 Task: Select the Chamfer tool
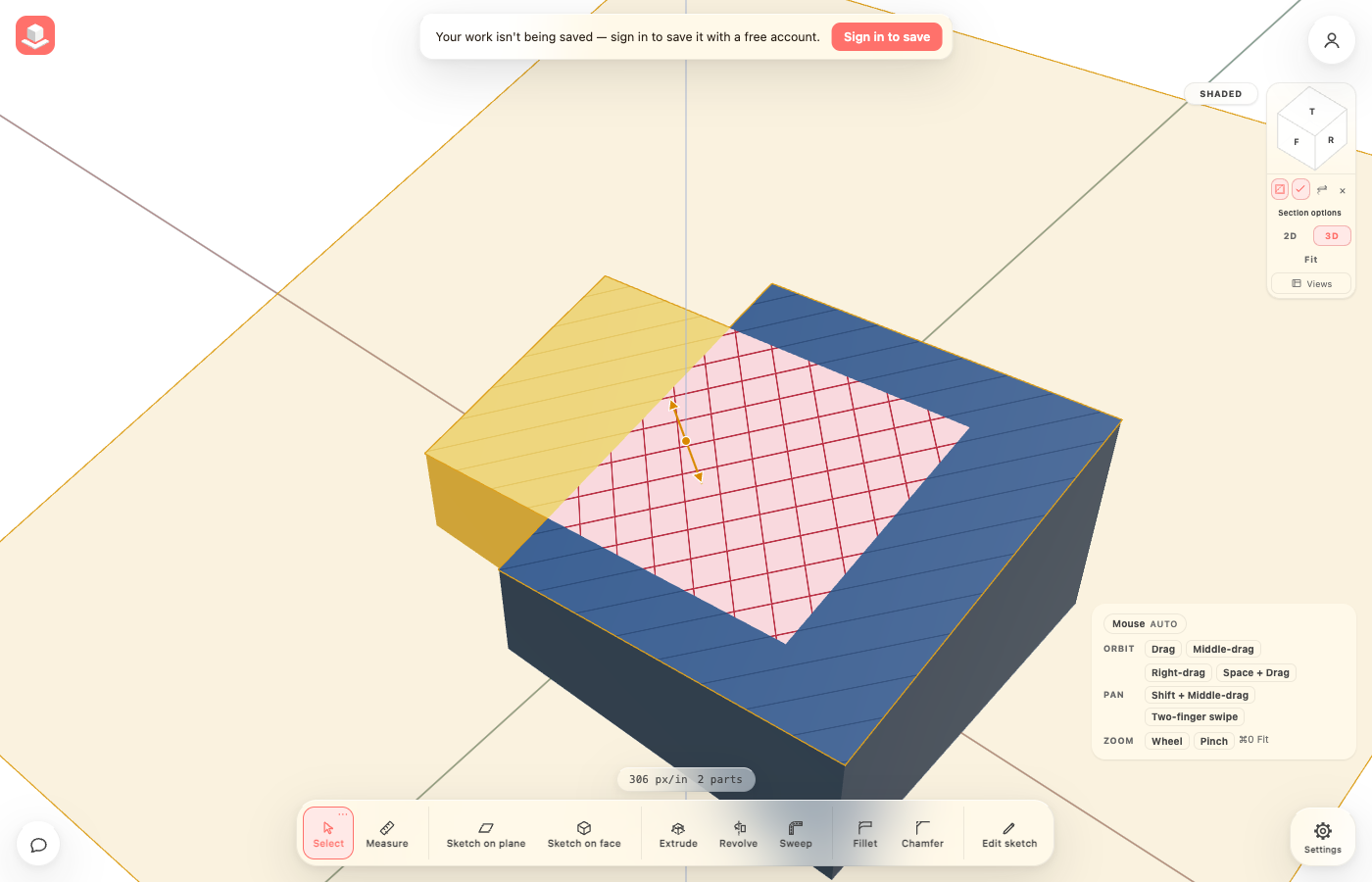coord(922,834)
